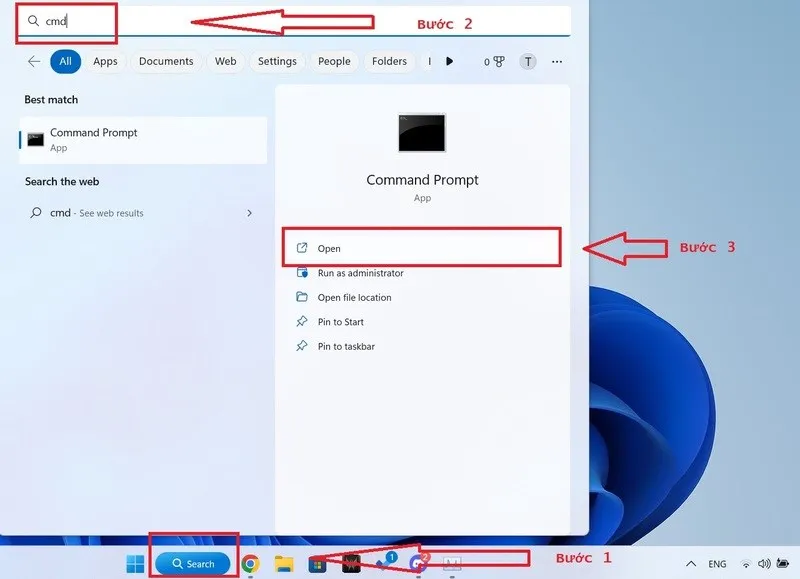Image resolution: width=800 pixels, height=579 pixels.
Task: Choose Run as administrator
Action: pyautogui.click(x=360, y=273)
